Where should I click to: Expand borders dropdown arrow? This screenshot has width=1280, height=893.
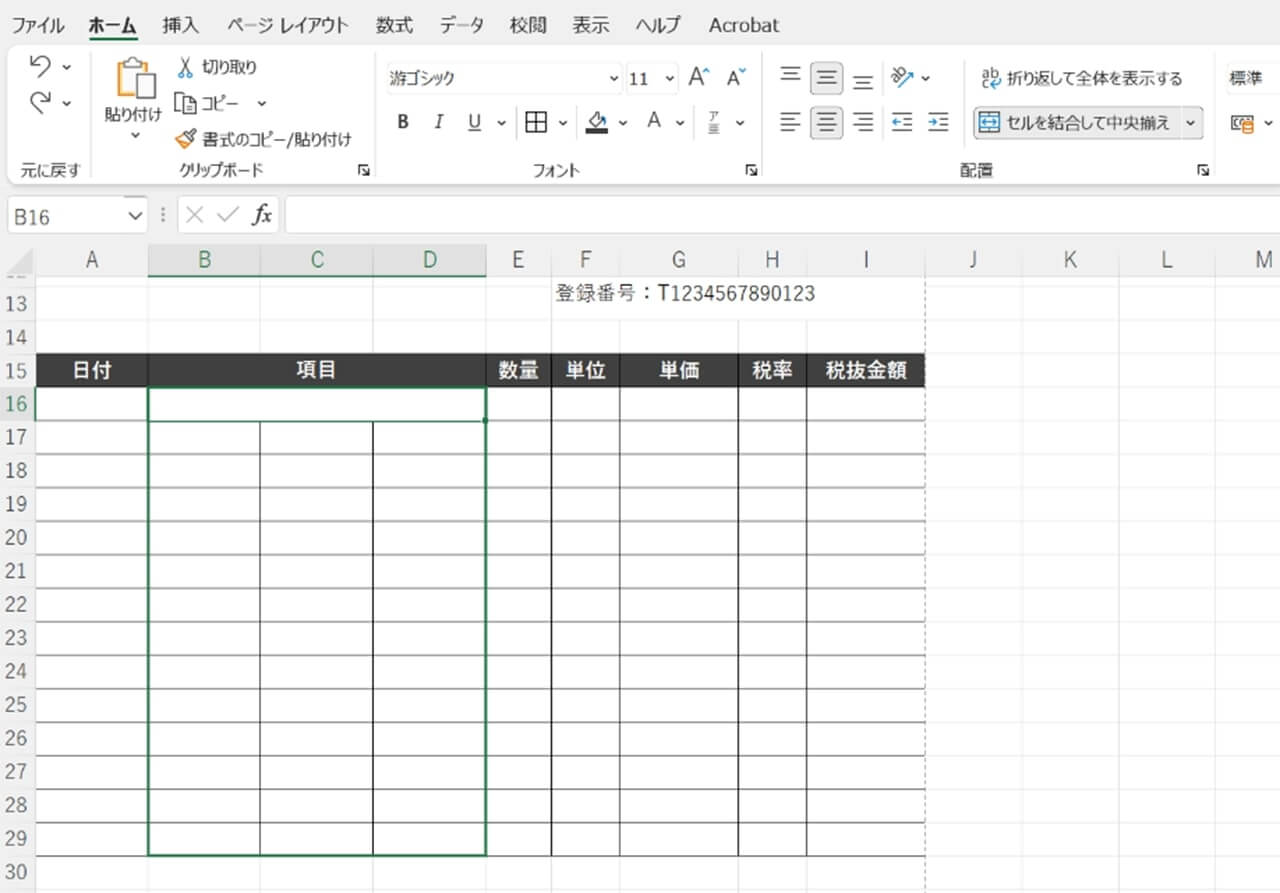562,123
